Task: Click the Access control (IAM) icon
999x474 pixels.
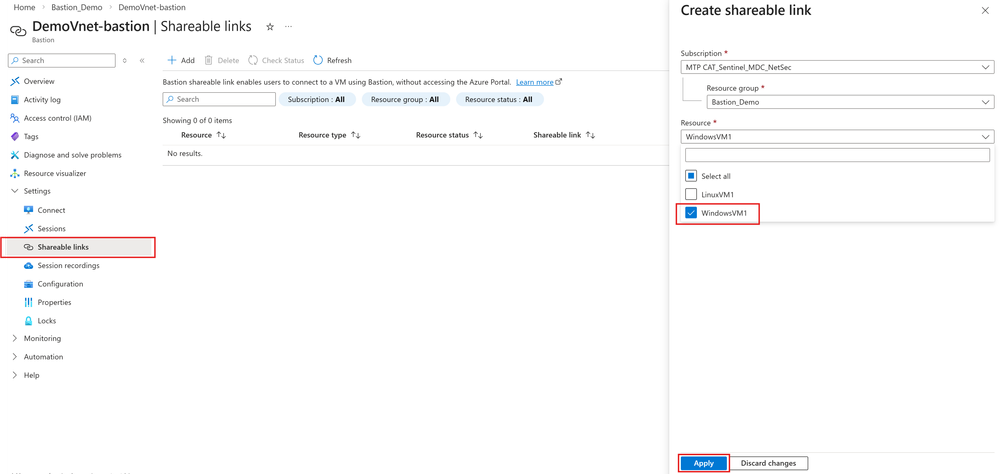Action: [x=15, y=118]
